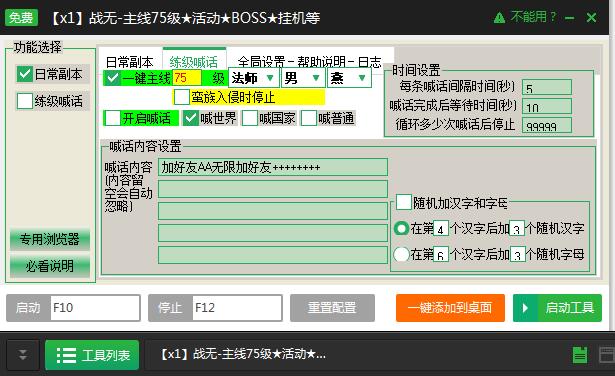Select the 【x1】战无-主线75级 bottom tab
The image size is (615, 376).
pos(243,354)
